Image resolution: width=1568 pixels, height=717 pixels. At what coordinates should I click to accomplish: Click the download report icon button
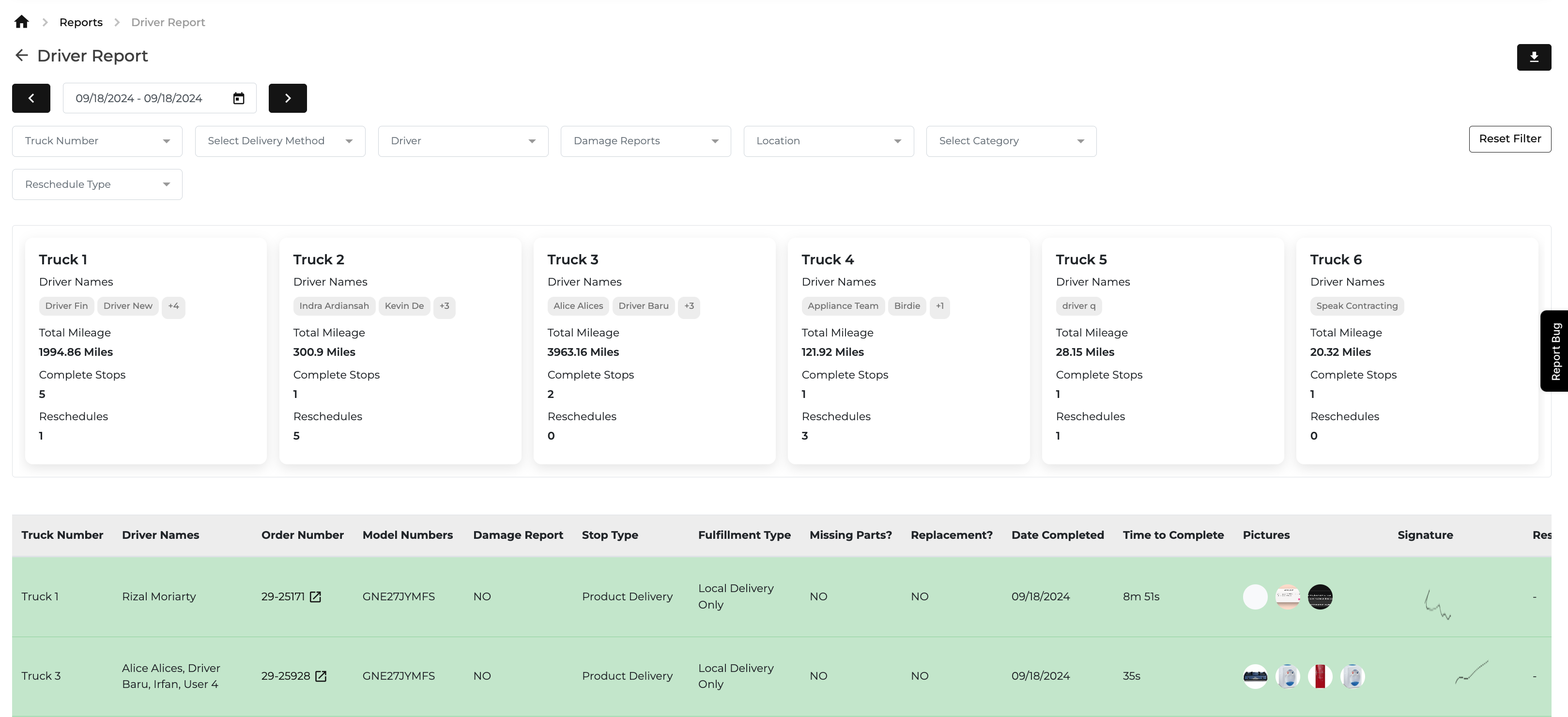coord(1533,57)
